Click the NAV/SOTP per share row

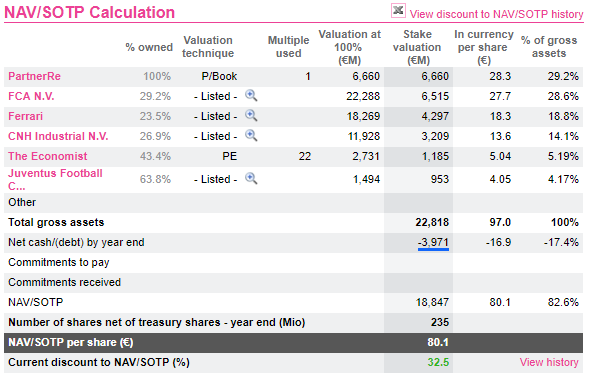[293, 343]
